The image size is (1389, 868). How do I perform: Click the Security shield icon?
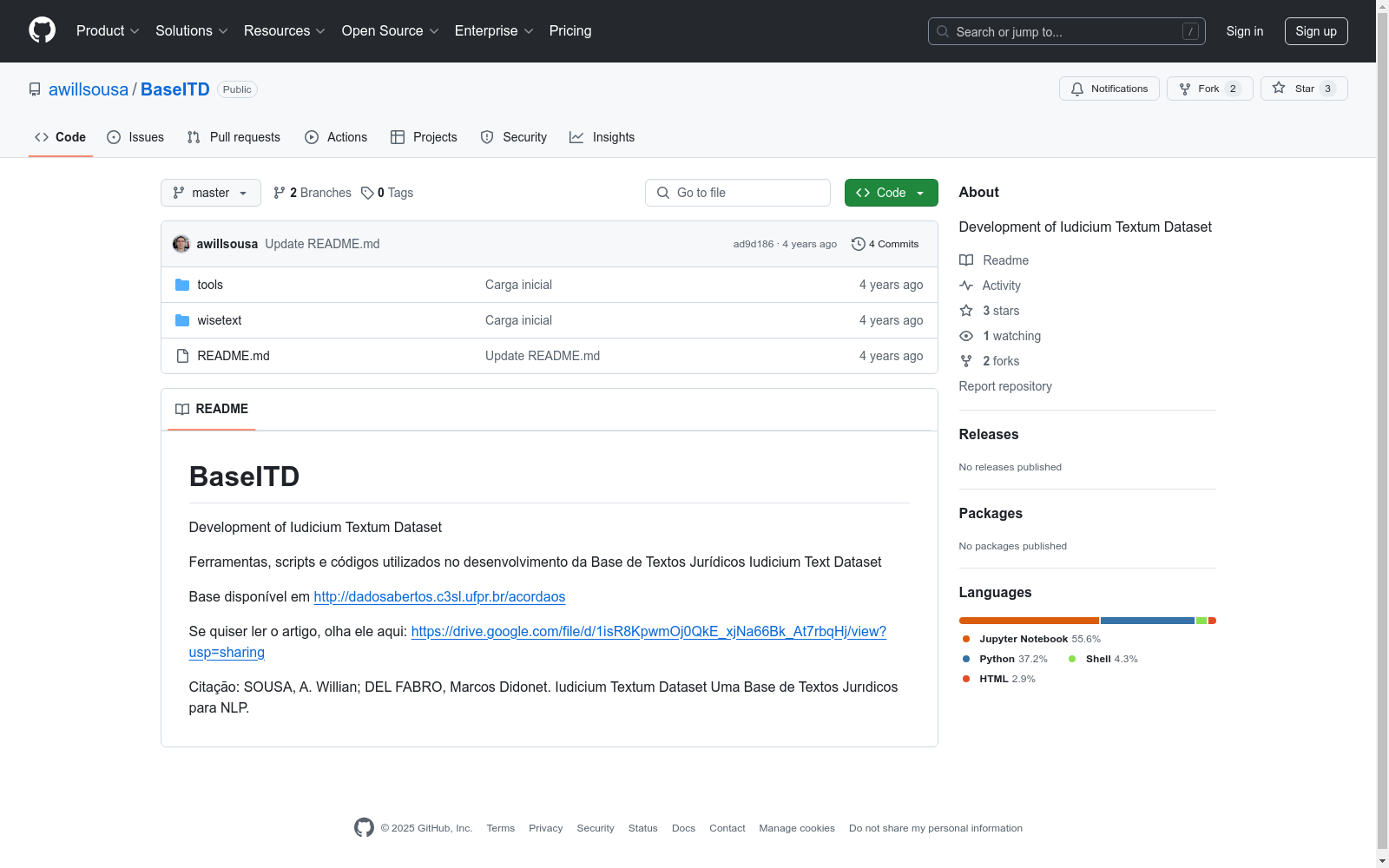click(487, 137)
